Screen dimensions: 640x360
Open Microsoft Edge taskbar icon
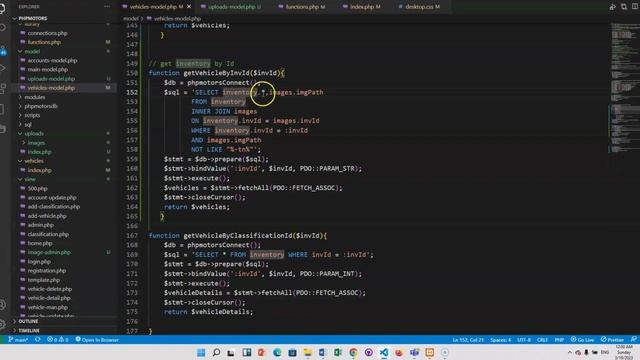point(277,352)
